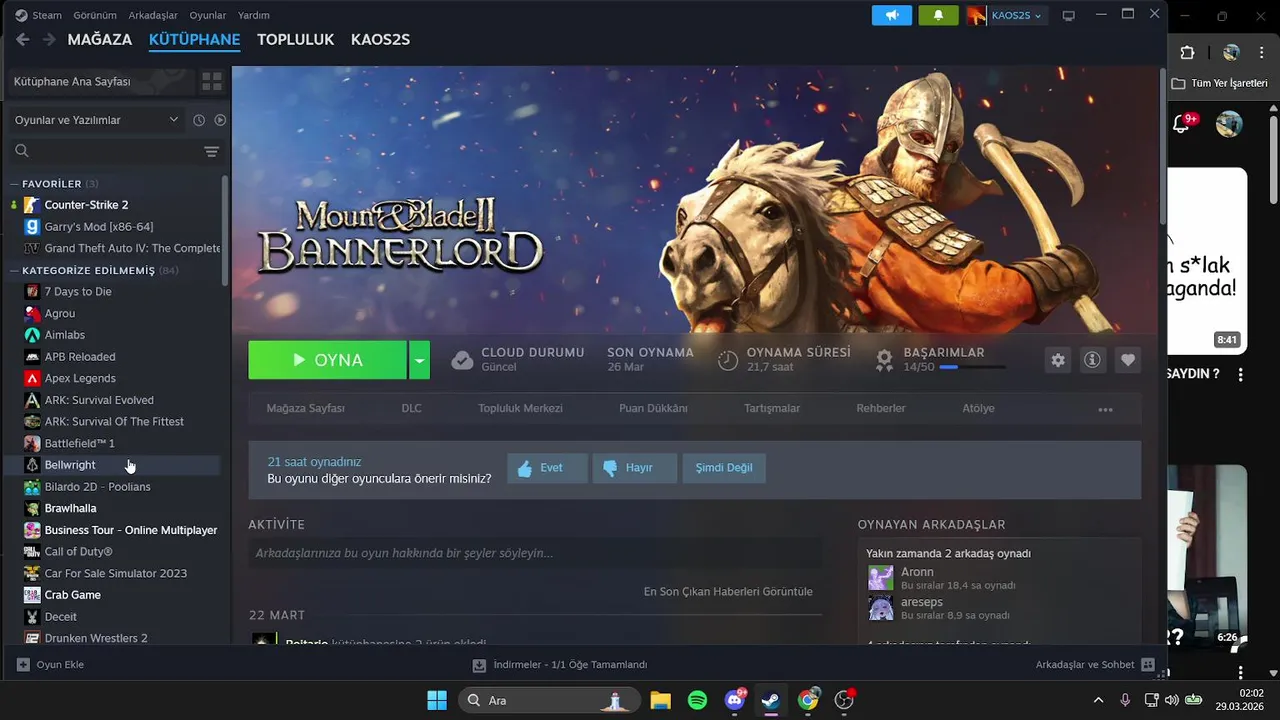Switch to the MAĞAZA tab
The height and width of the screenshot is (720, 1280).
point(100,40)
